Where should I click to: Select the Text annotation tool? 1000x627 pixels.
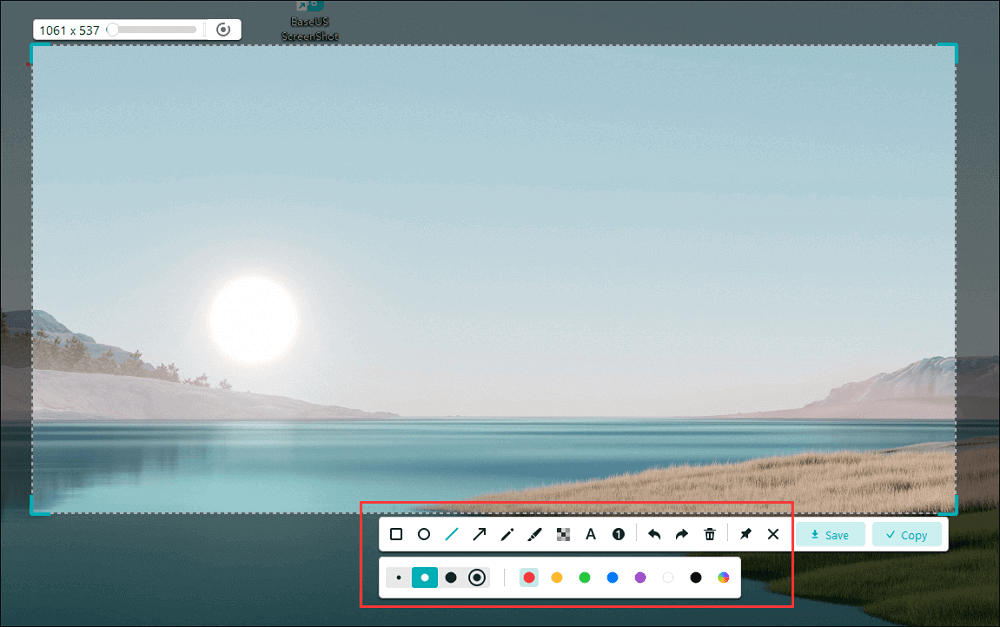pyautogui.click(x=590, y=534)
